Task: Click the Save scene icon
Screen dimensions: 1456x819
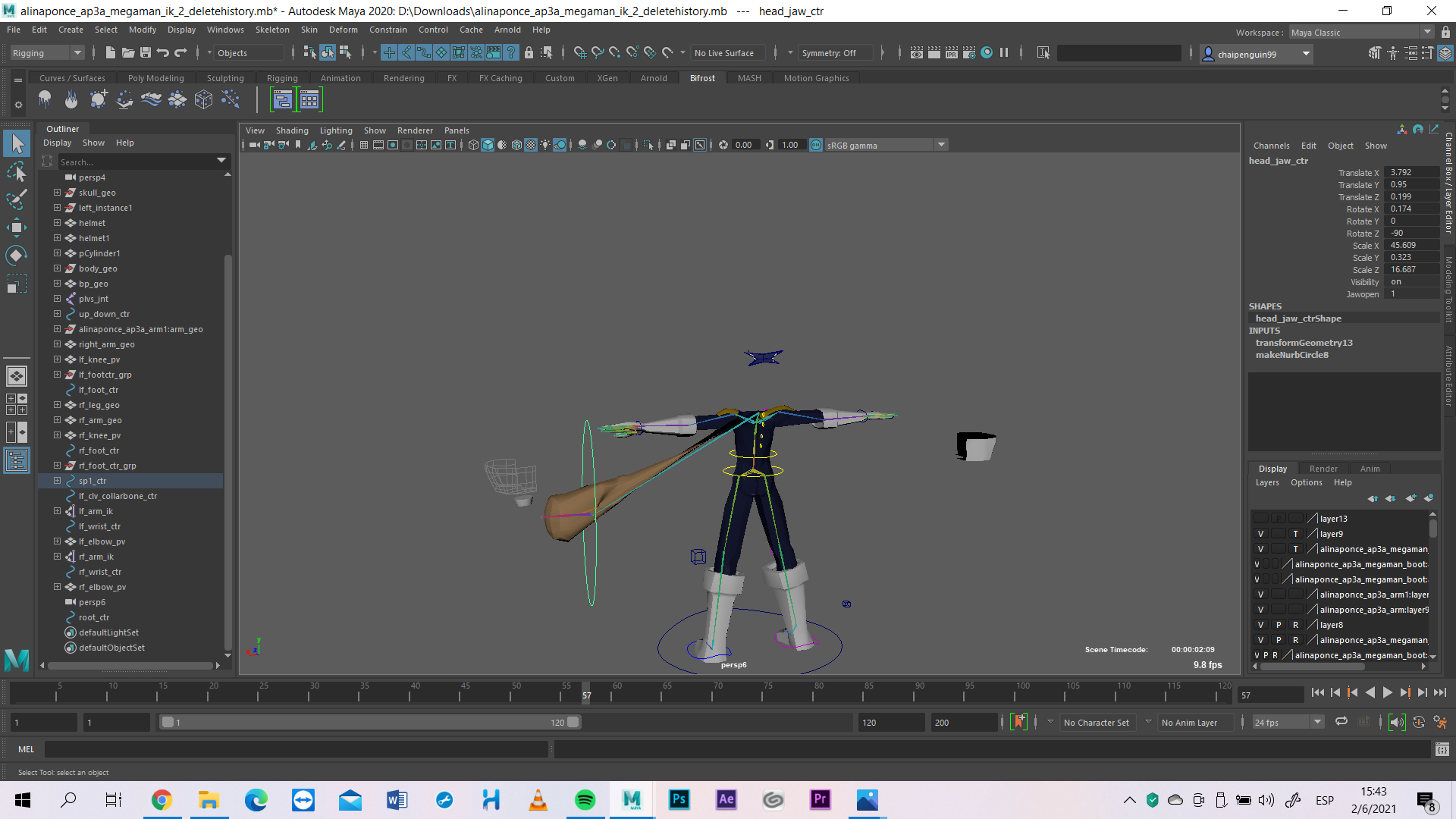Action: pyautogui.click(x=146, y=52)
